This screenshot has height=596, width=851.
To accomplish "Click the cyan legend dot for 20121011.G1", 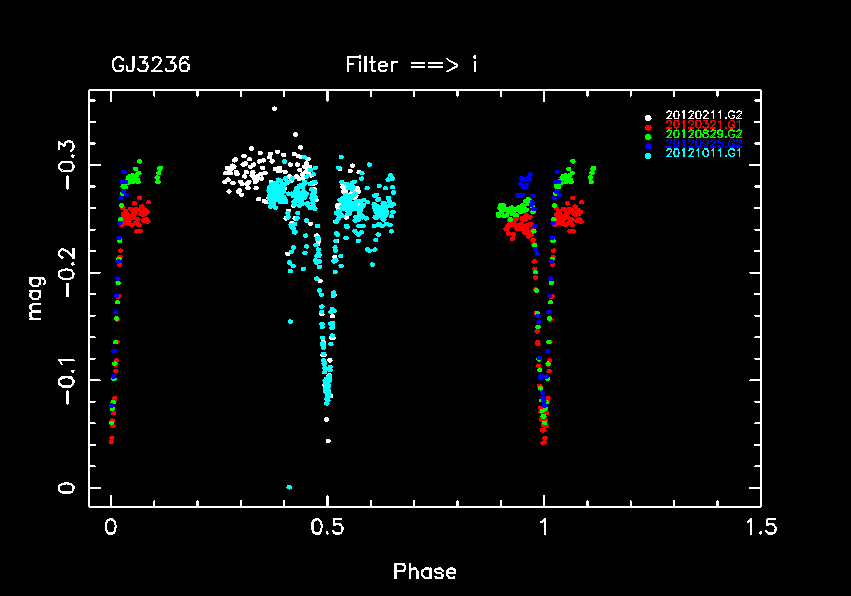I will [649, 155].
